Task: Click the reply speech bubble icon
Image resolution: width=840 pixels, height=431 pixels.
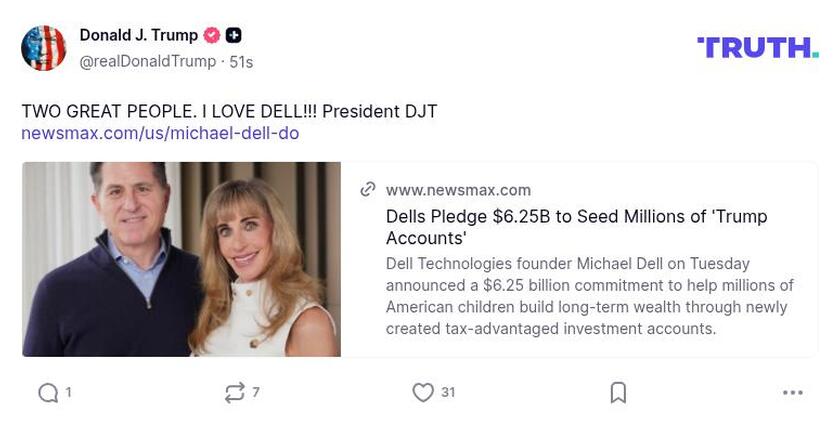Action: tap(48, 393)
